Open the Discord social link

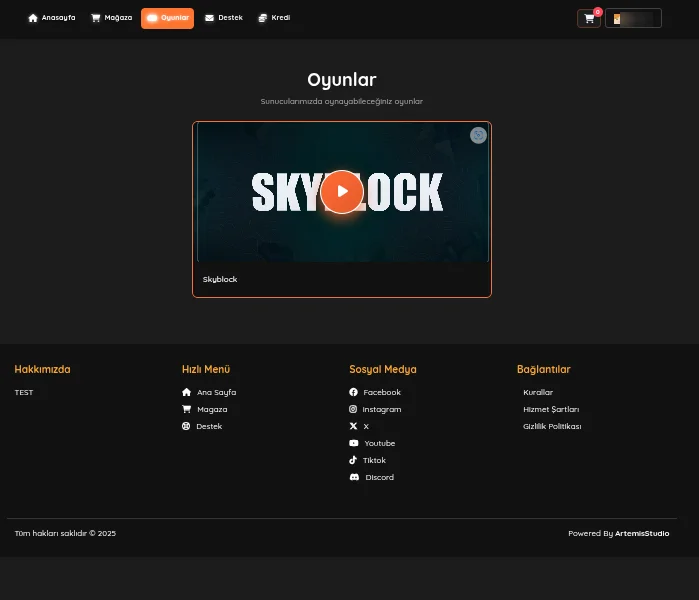[380, 477]
